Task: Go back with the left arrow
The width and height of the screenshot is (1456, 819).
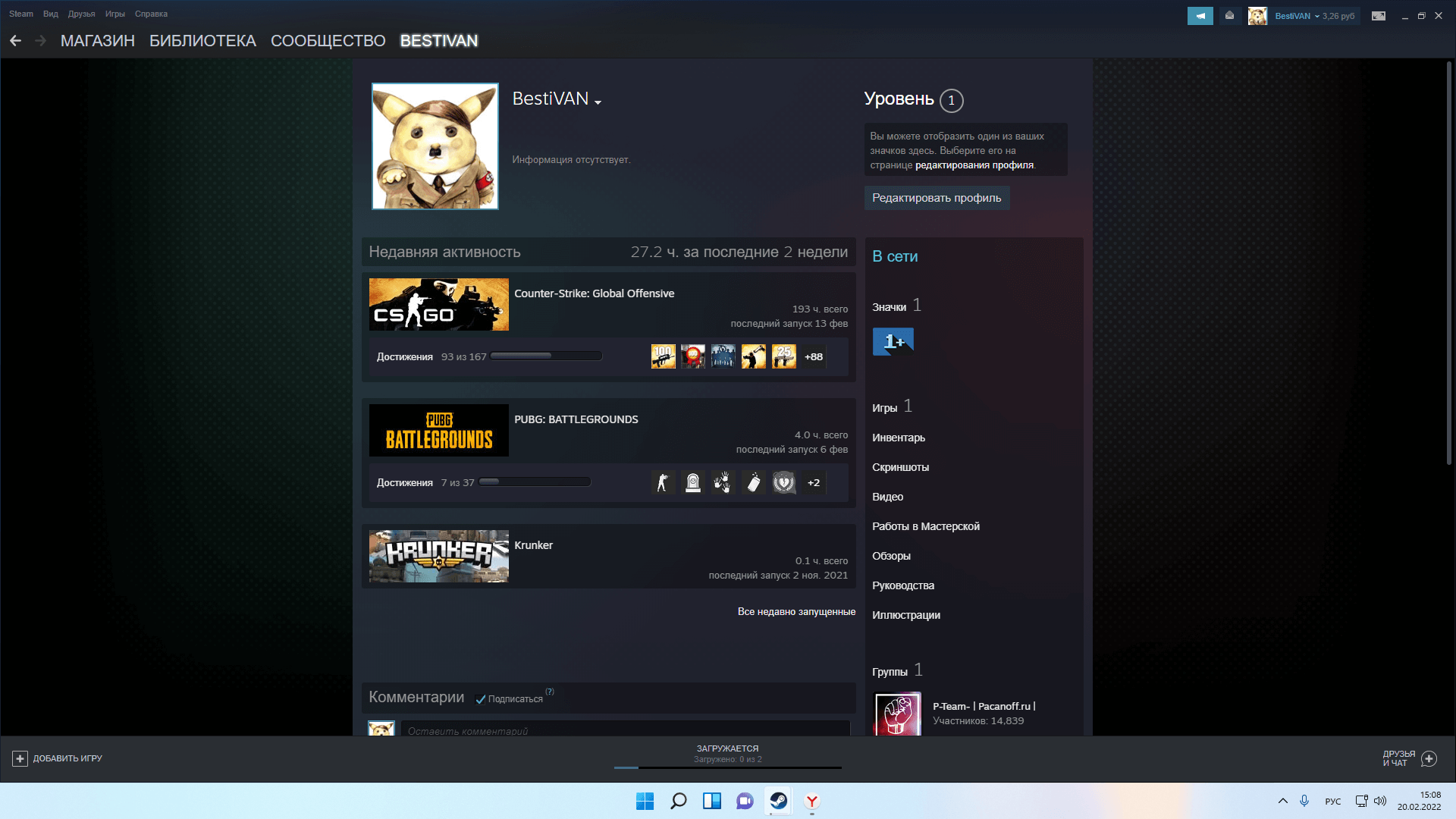Action: (15, 41)
